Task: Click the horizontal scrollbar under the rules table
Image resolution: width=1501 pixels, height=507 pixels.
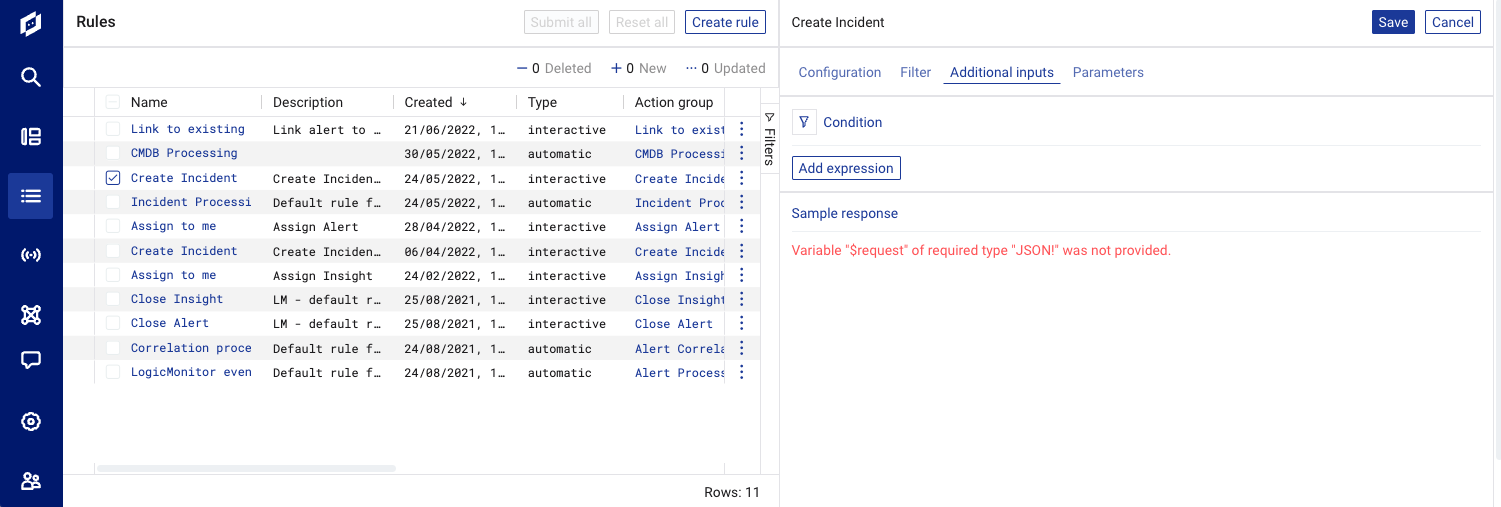Action: 247,468
